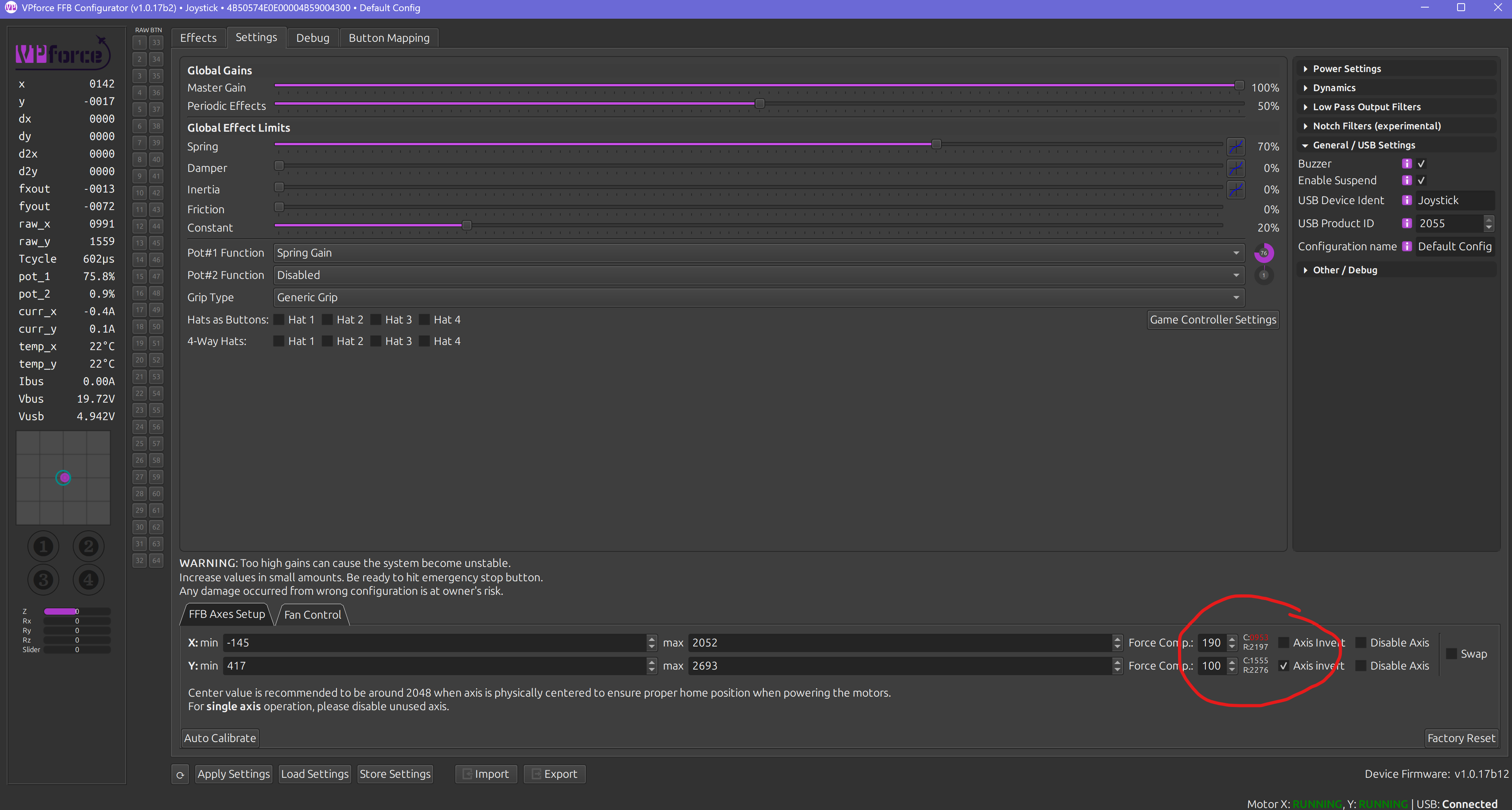Image resolution: width=1512 pixels, height=810 pixels.
Task: Uncheck the Buzzer checkbox
Action: pos(1421,164)
